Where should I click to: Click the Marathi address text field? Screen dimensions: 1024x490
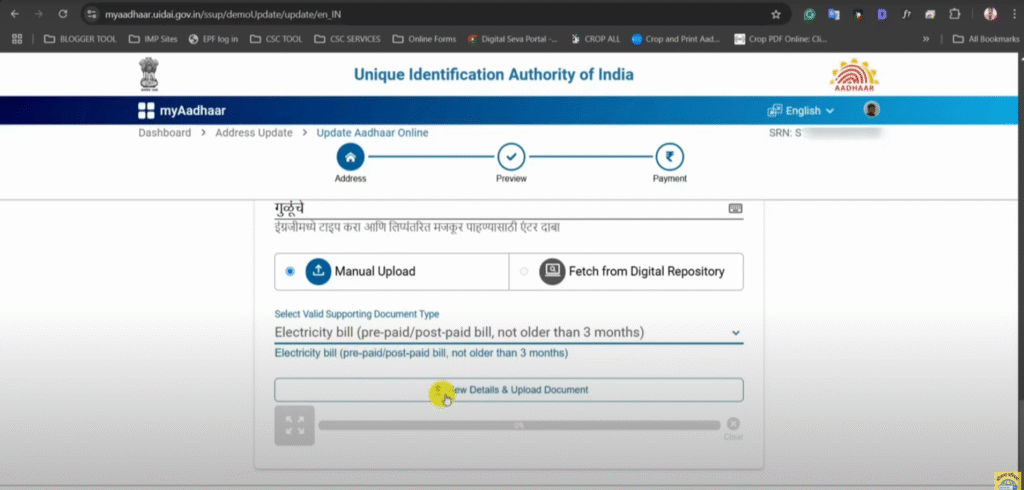(495, 209)
